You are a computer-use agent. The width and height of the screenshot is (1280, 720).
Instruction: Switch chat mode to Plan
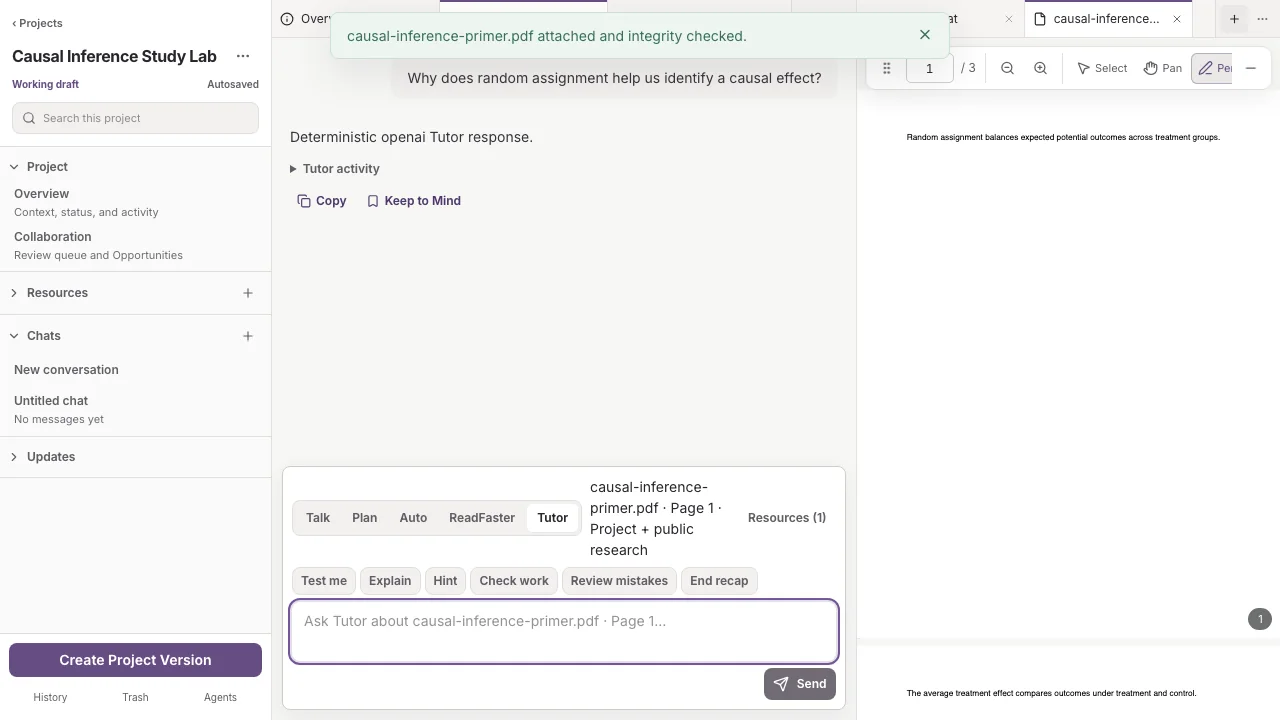(x=364, y=518)
